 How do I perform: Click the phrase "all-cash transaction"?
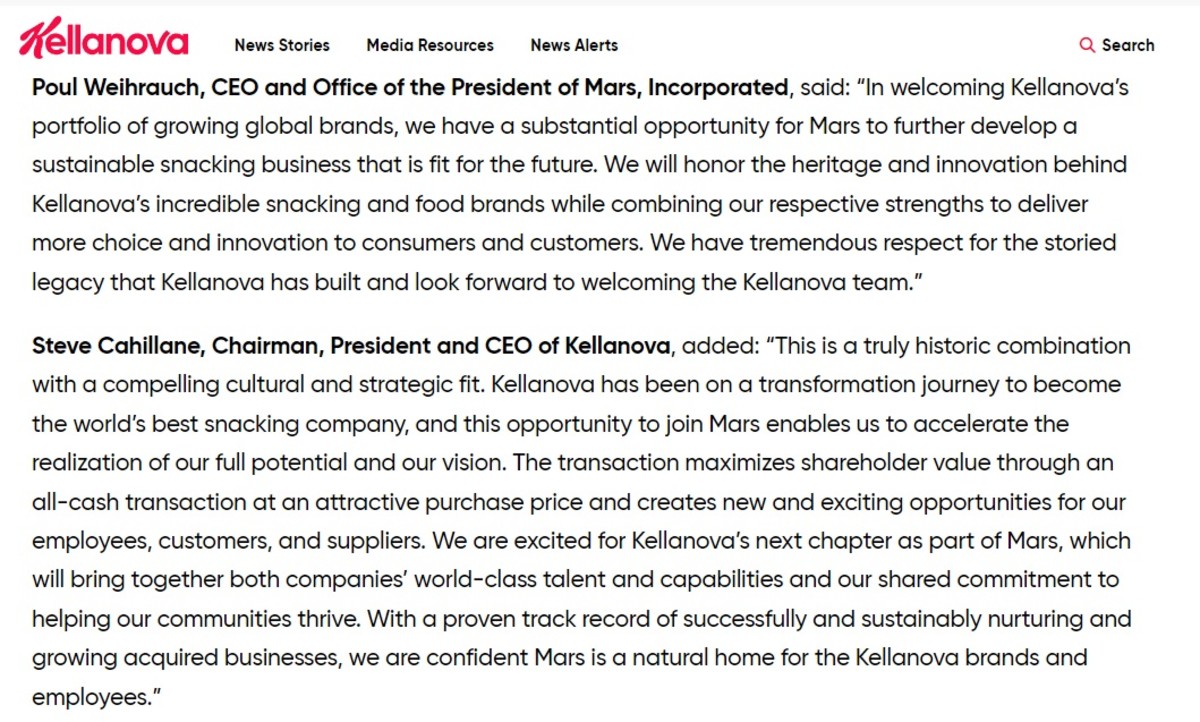130,502
